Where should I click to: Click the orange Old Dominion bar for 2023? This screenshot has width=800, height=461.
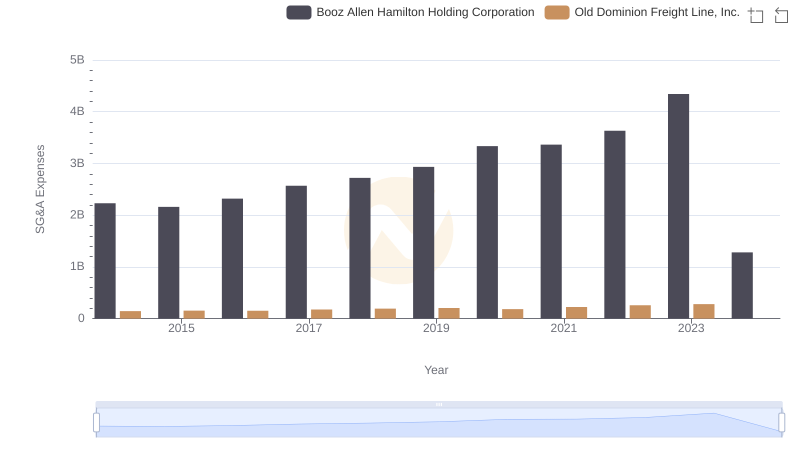click(x=704, y=311)
